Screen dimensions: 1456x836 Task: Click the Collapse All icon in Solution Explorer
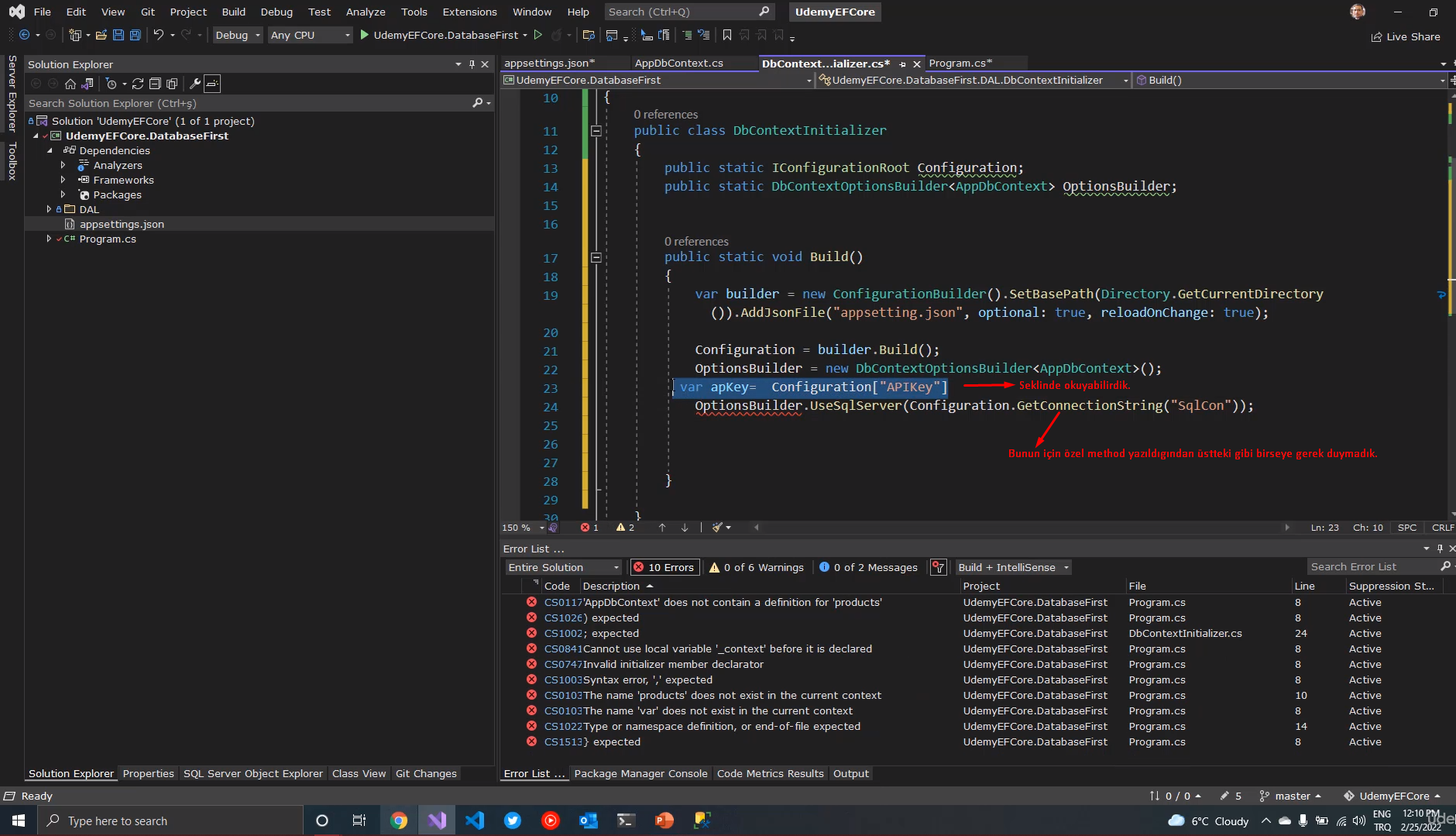tap(156, 84)
